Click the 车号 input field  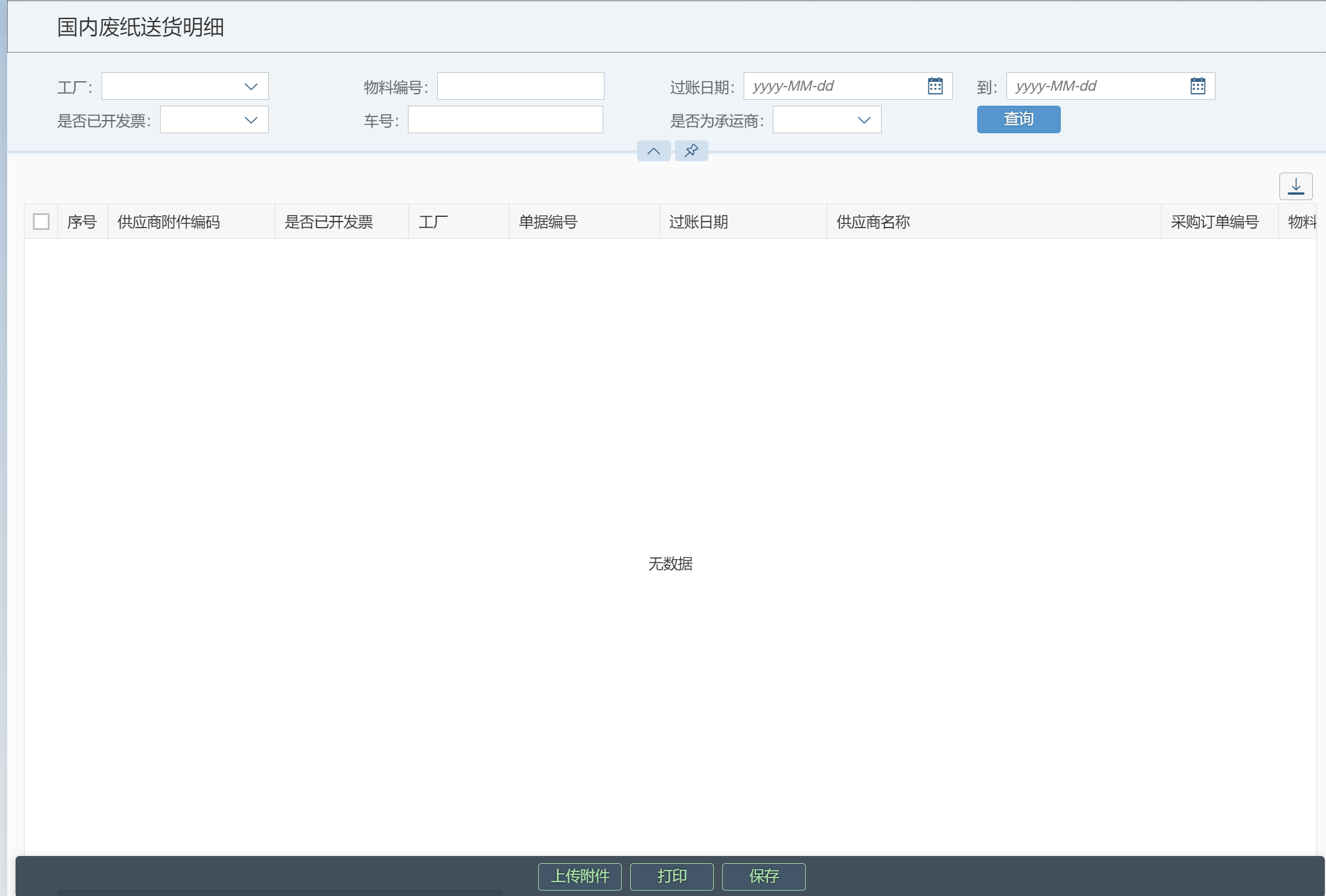click(x=505, y=119)
